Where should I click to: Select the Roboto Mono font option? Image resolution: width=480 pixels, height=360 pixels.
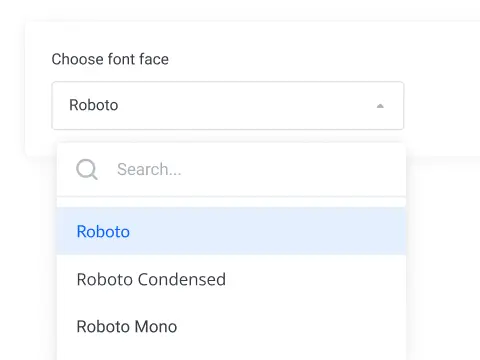pyautogui.click(x=231, y=326)
